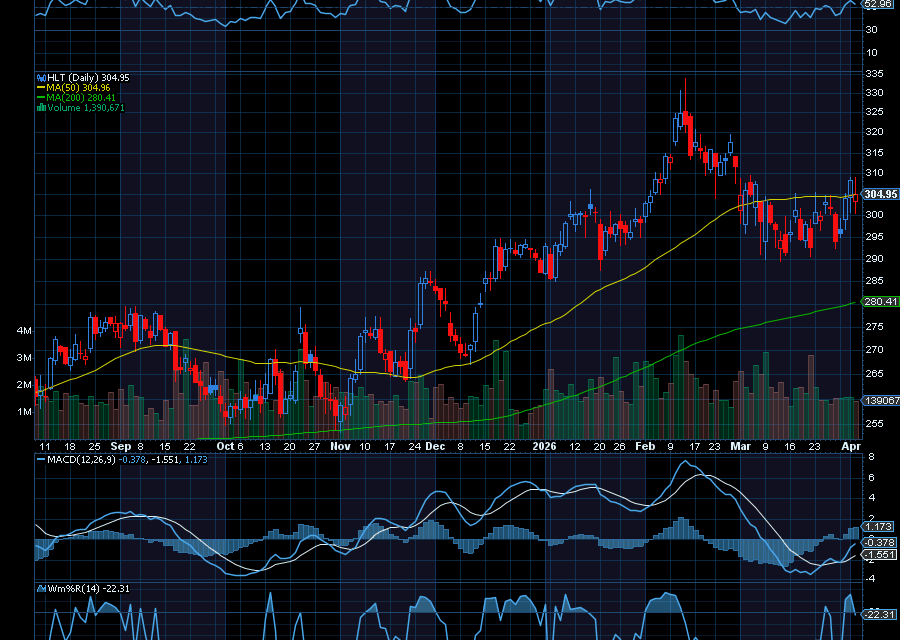
Task: Select the green MA(200) line icon
Action: (x=40, y=97)
